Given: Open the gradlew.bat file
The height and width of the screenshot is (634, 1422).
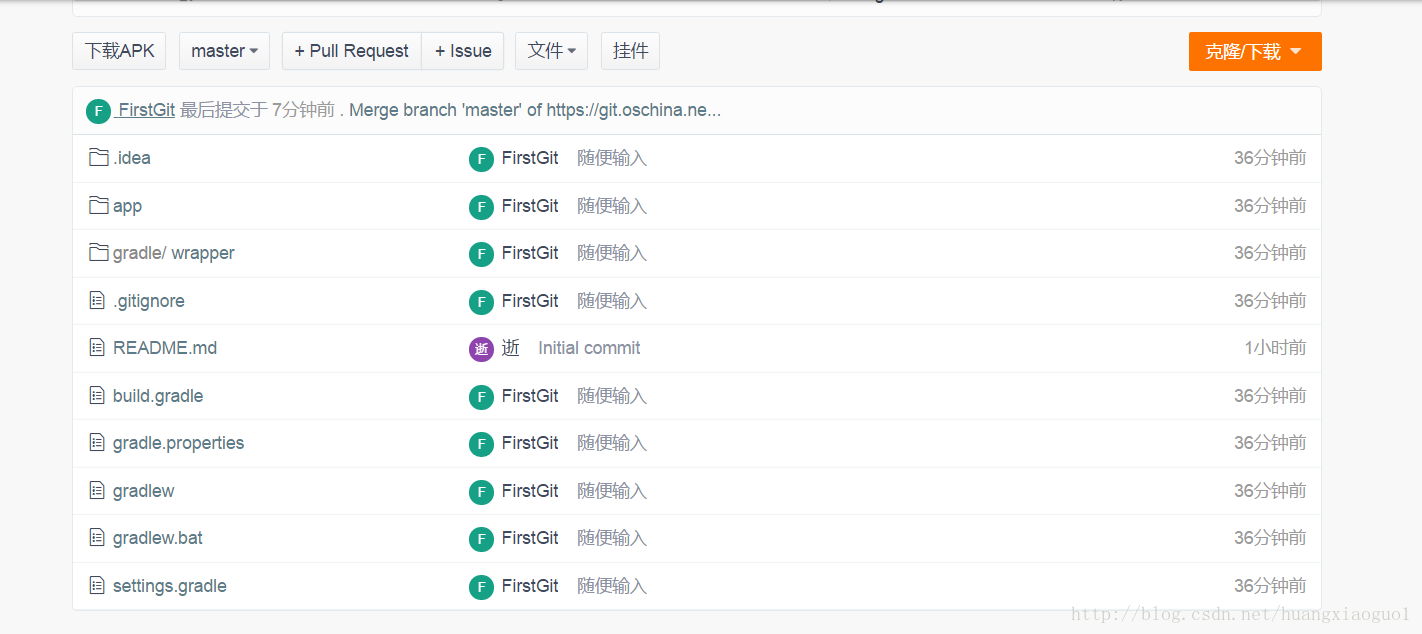Looking at the screenshot, I should (x=158, y=538).
